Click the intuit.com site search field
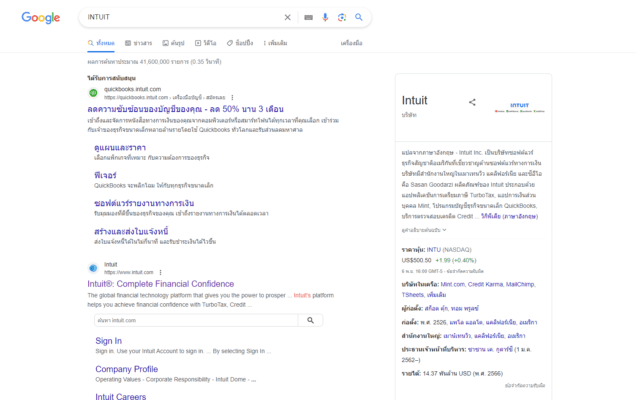637x400 pixels. point(196,320)
